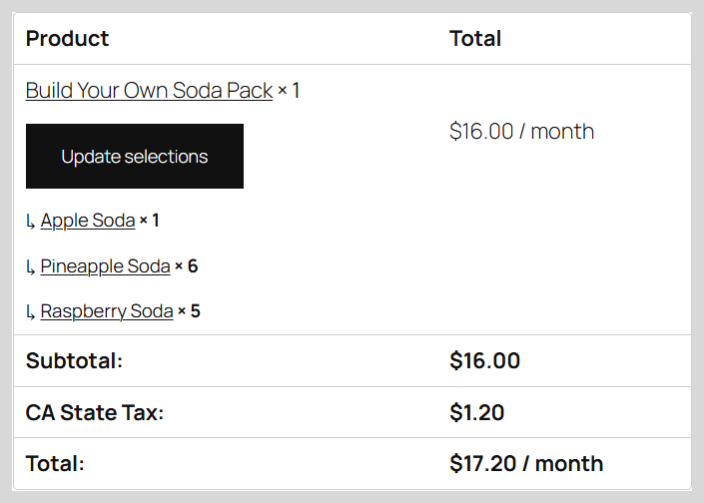Click the arrow icon before Raspberry Soda

31,312
